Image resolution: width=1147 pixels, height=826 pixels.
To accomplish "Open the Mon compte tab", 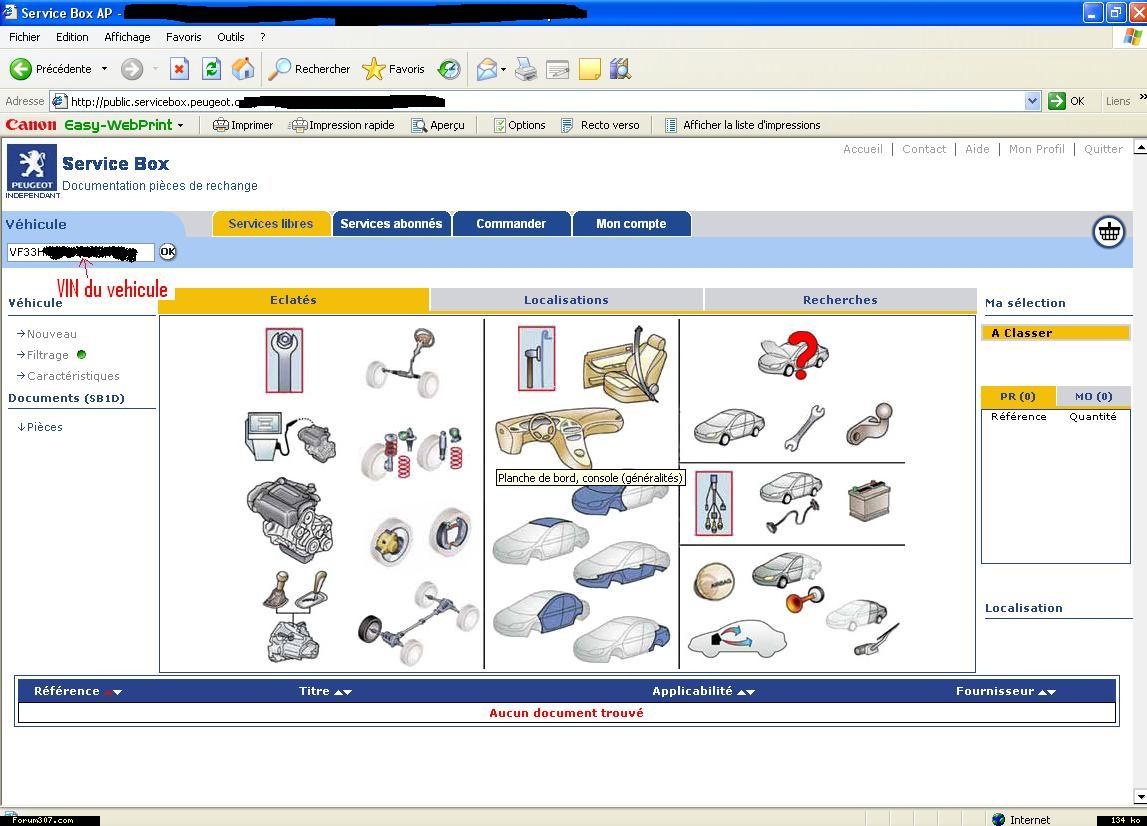I will point(631,223).
